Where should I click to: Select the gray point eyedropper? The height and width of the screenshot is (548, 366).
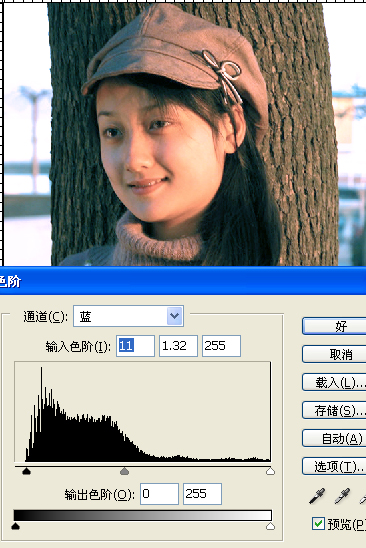[x=342, y=496]
